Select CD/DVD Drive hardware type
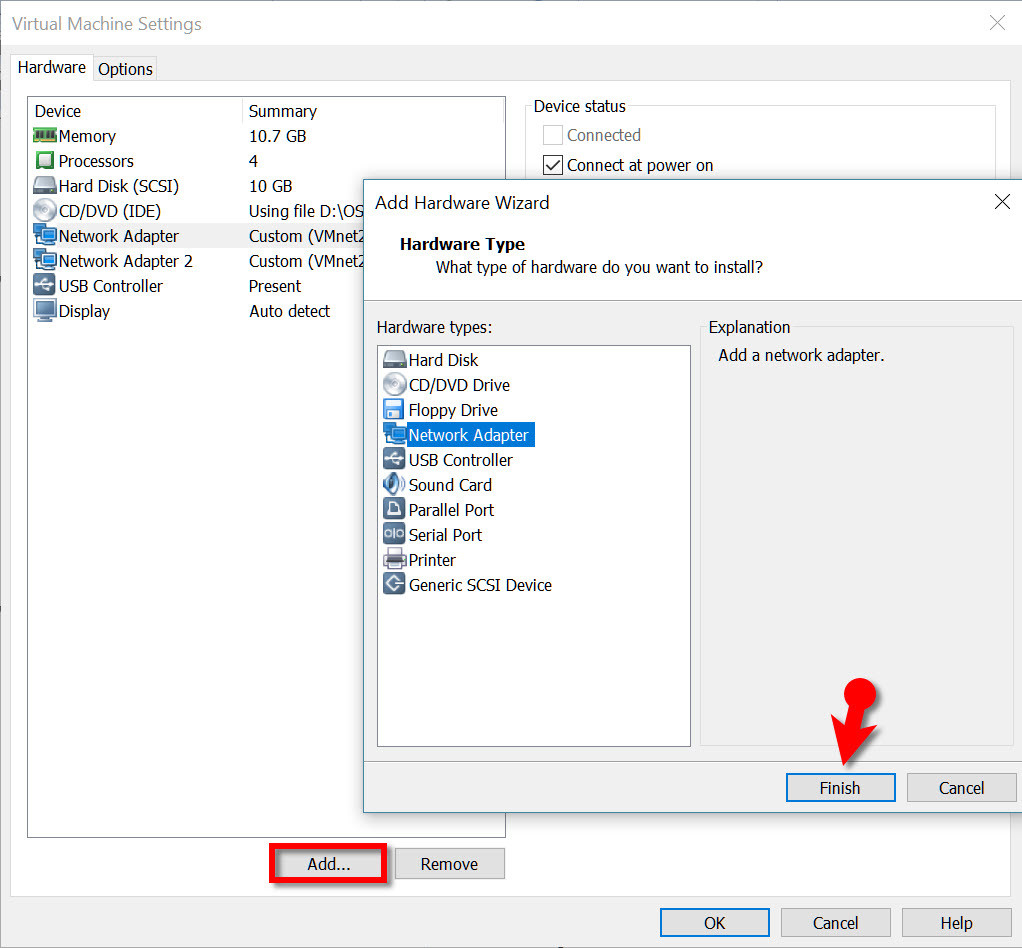This screenshot has width=1022, height=948. (459, 385)
